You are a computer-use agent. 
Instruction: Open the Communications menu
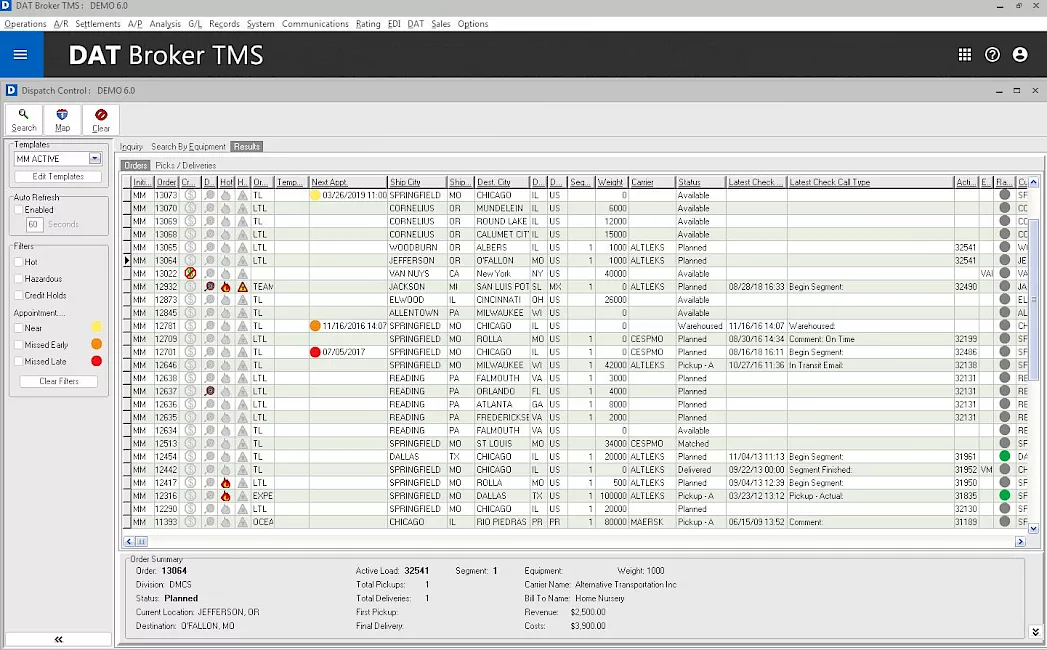tap(315, 24)
